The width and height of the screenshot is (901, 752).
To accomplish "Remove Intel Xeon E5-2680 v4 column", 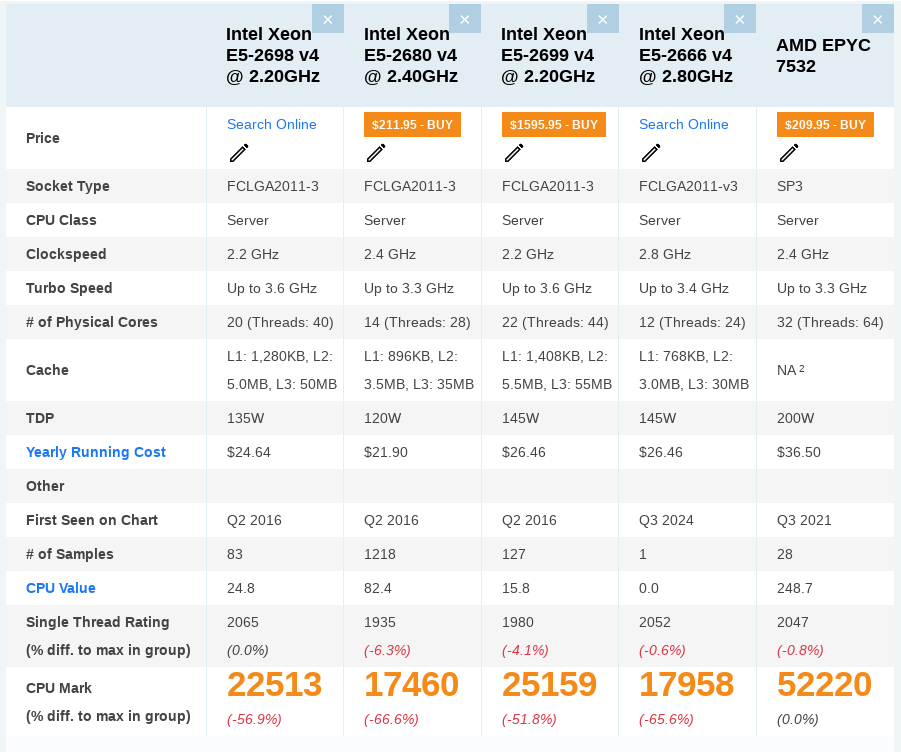I will coord(465,19).
